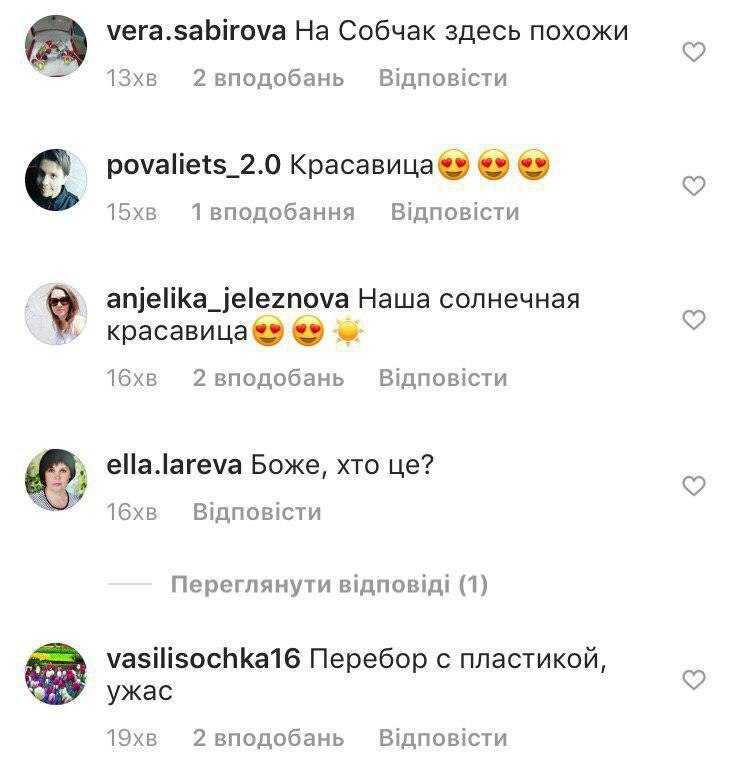The width and height of the screenshot is (750, 770).
Task: Click Відповісти under anjelika_jeleznova's comment
Action: point(443,378)
